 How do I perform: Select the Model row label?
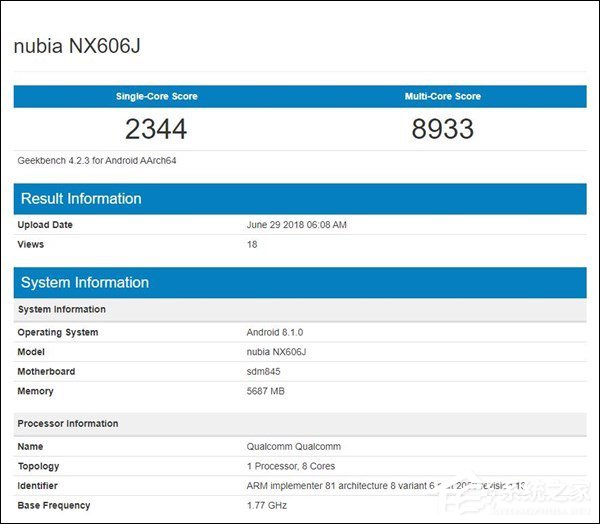(31, 352)
